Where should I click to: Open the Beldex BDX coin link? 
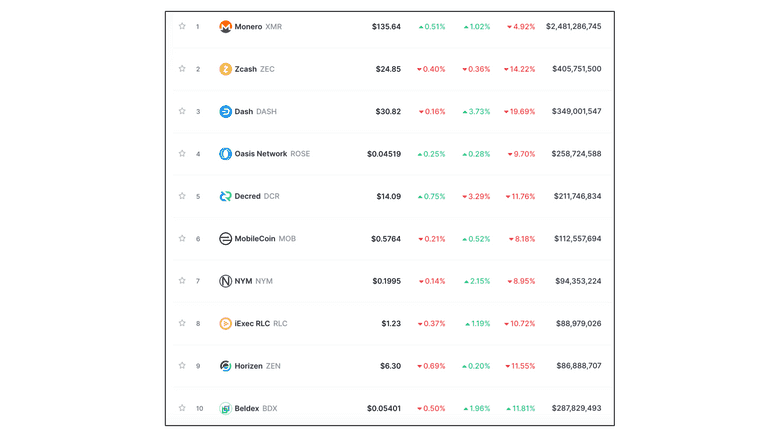[x=256, y=408]
